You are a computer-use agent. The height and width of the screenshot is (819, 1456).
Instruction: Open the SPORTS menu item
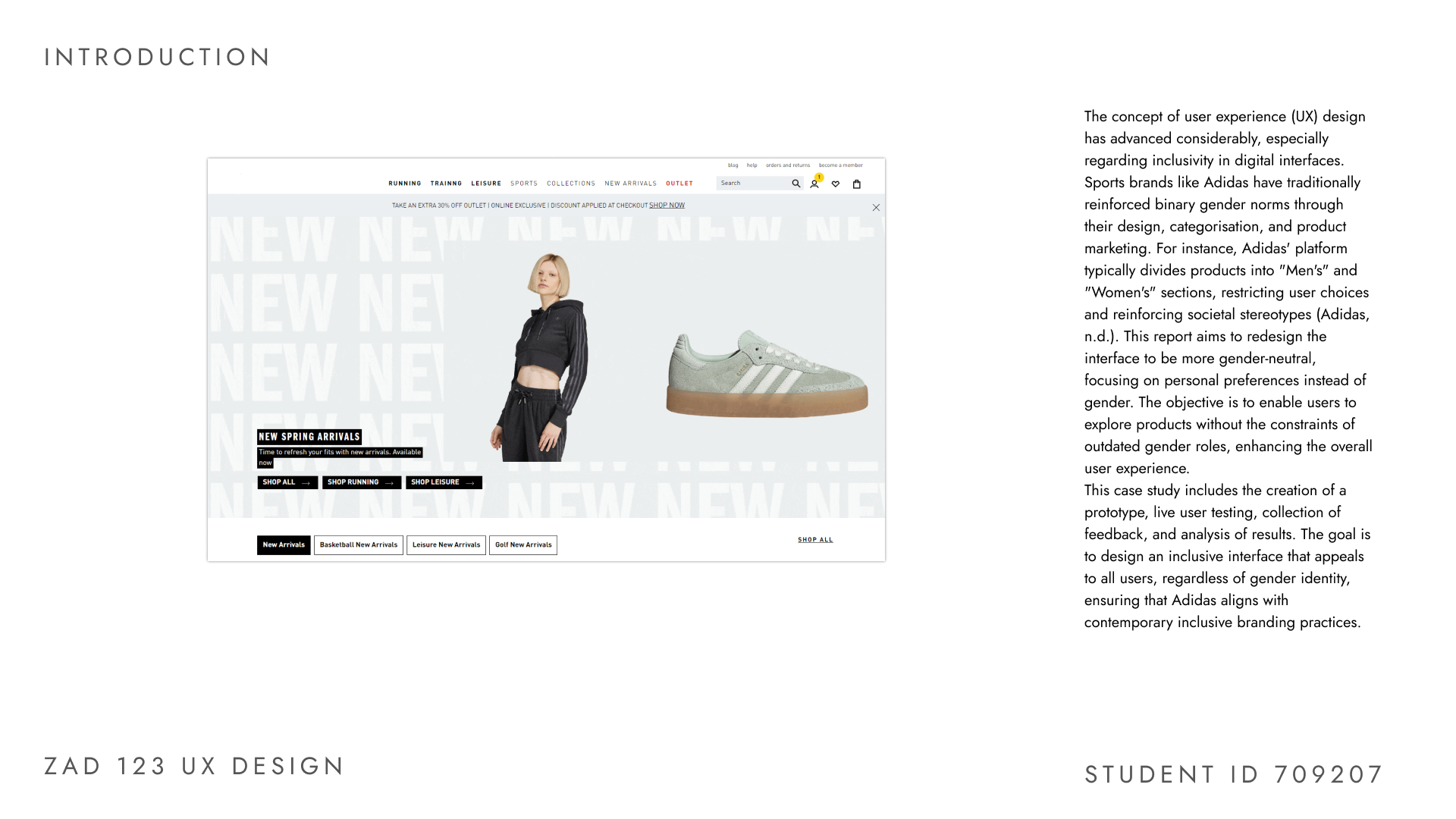[x=524, y=184]
